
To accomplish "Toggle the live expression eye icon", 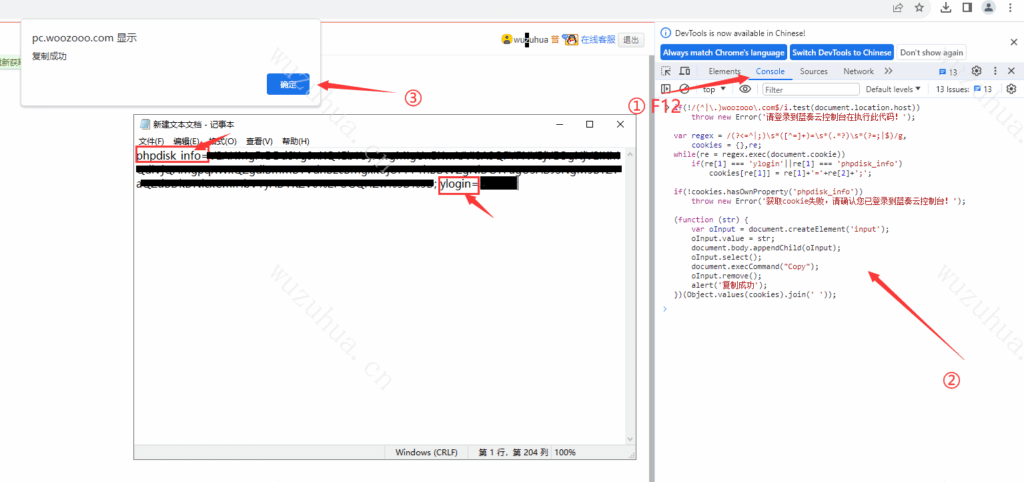I will [745, 89].
